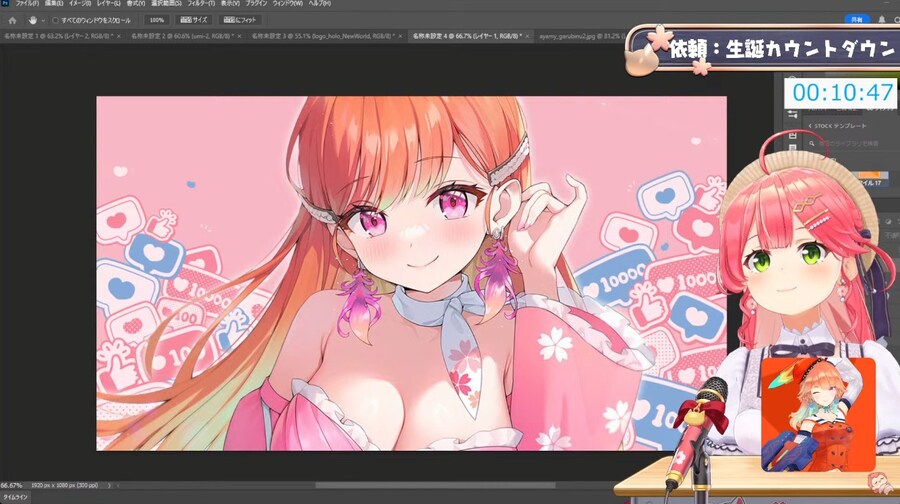This screenshot has width=900, height=504.
Task: Open the 表示 menu
Action: (230, 3)
